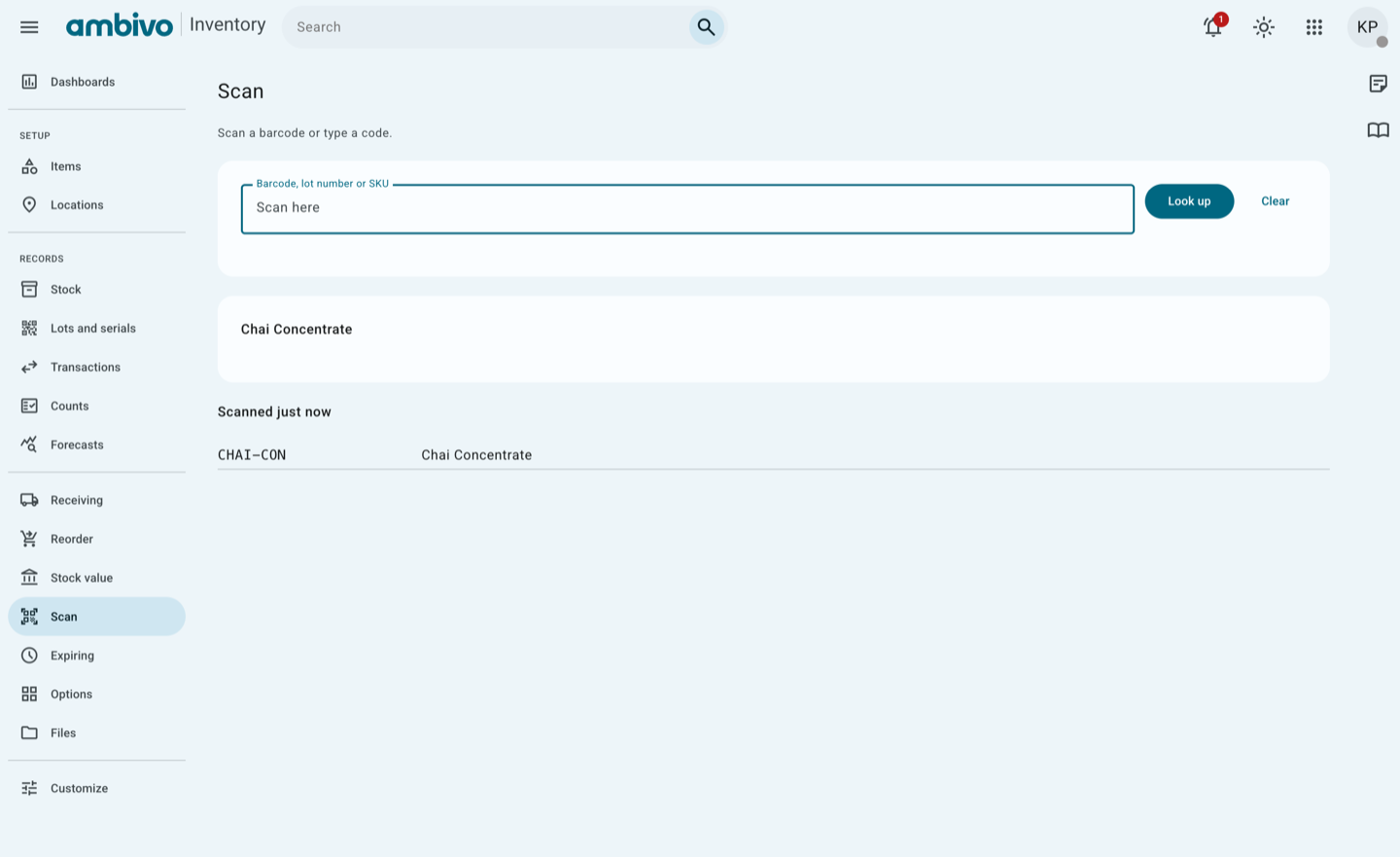The height and width of the screenshot is (857, 1400).
Task: Open the Files section
Action: (x=96, y=733)
